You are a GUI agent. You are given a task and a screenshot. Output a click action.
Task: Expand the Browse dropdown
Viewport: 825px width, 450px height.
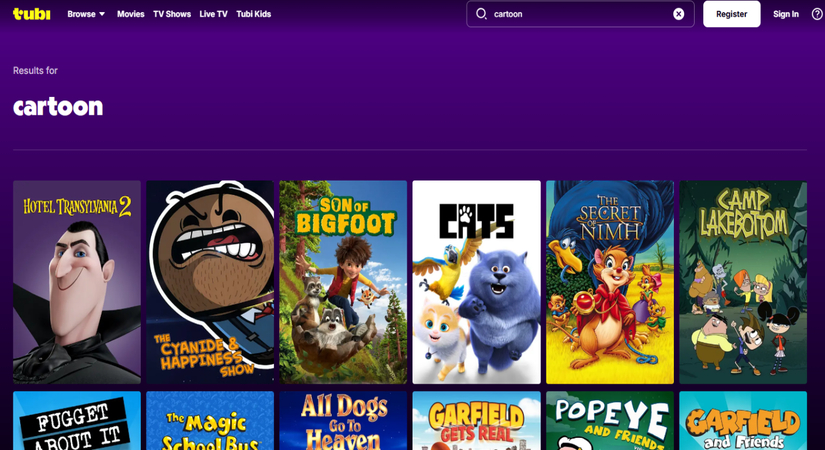pyautogui.click(x=86, y=14)
